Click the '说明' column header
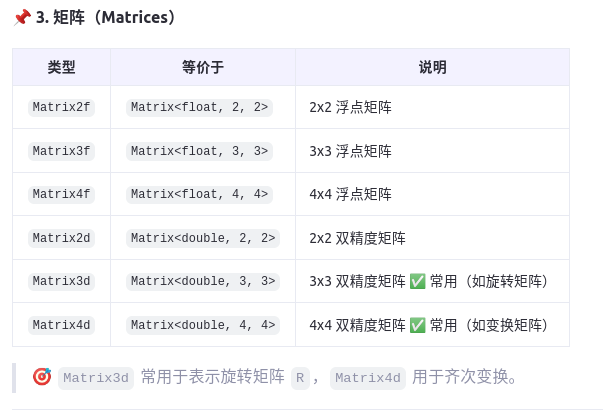603x412 pixels. (x=433, y=67)
